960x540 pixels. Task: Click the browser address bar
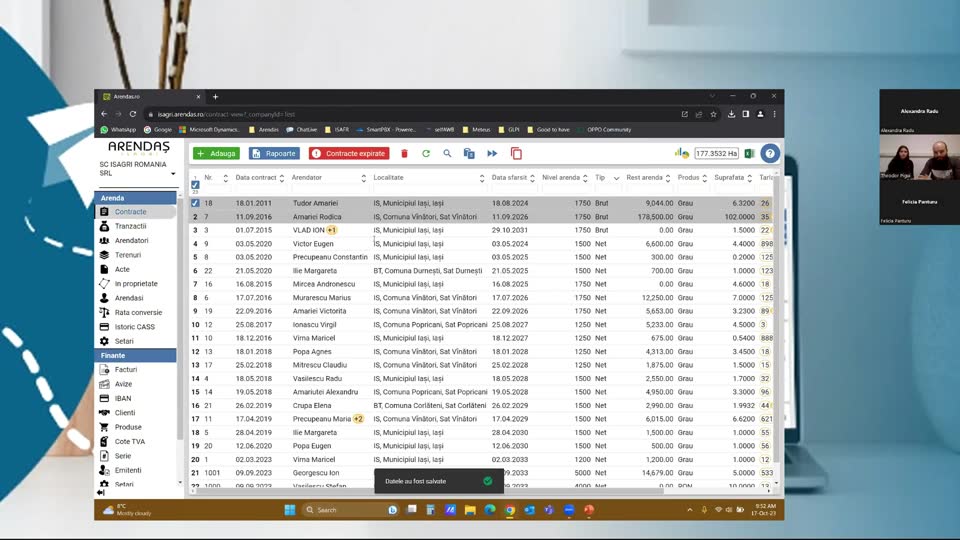click(410, 114)
